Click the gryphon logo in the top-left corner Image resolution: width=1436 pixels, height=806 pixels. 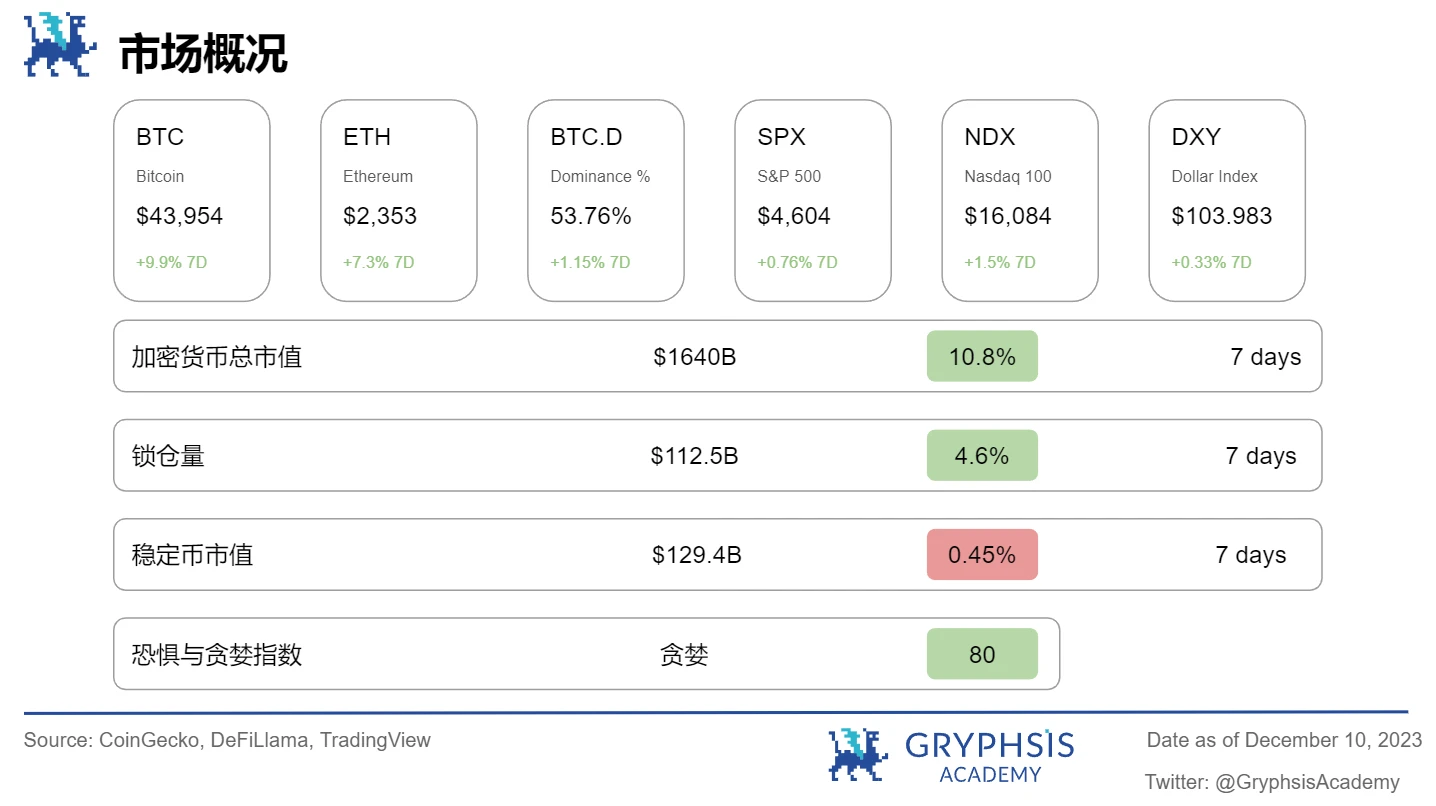click(60, 46)
